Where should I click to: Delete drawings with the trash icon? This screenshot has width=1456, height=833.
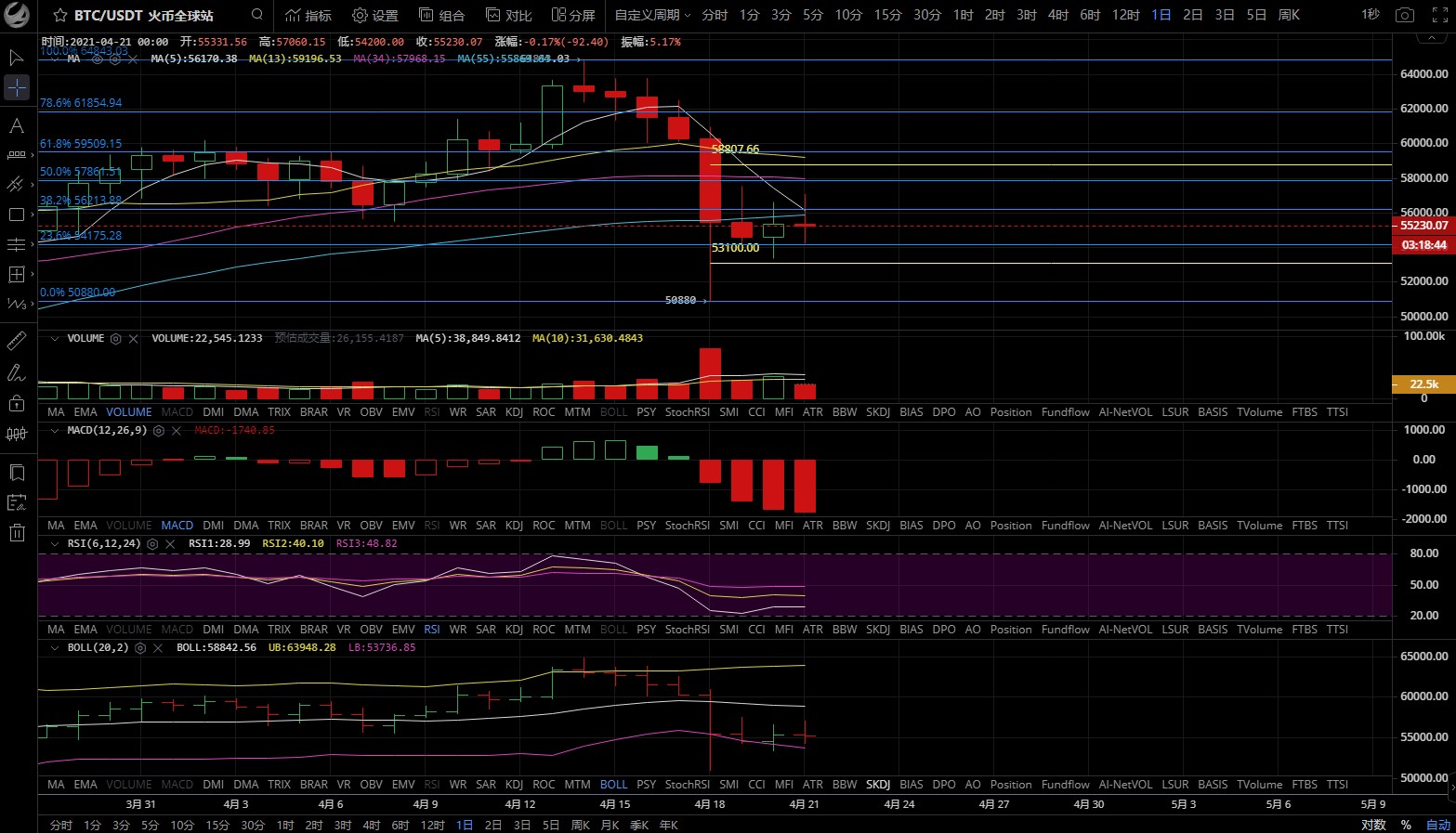pyautogui.click(x=17, y=532)
